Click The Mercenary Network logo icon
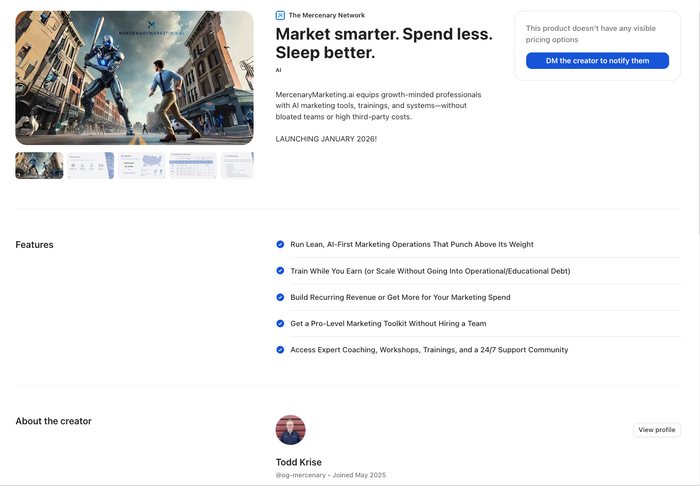700x486 pixels. (280, 15)
